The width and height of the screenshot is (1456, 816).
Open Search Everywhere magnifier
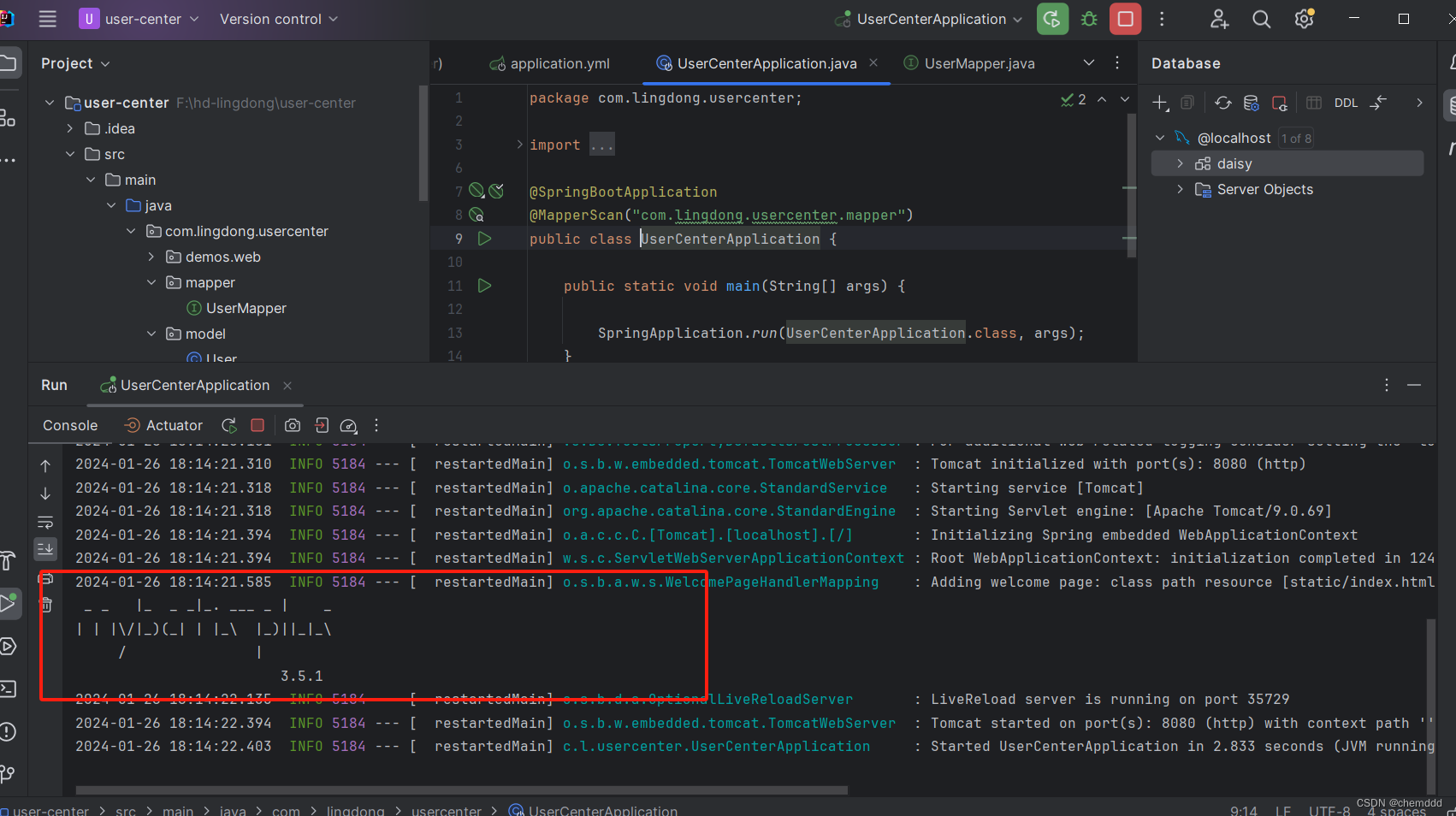tap(1261, 19)
